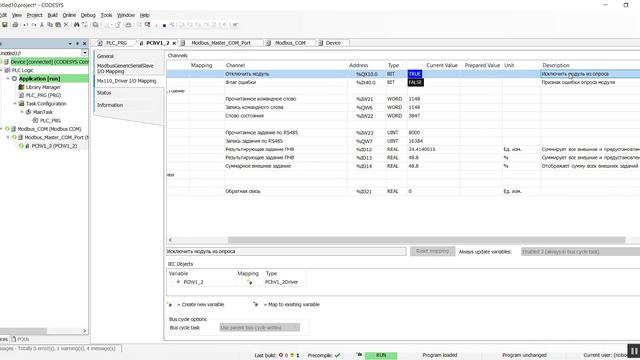Click the Modbus_COM device icon in tree
This screenshot has height=360, width=640.
coord(13,129)
